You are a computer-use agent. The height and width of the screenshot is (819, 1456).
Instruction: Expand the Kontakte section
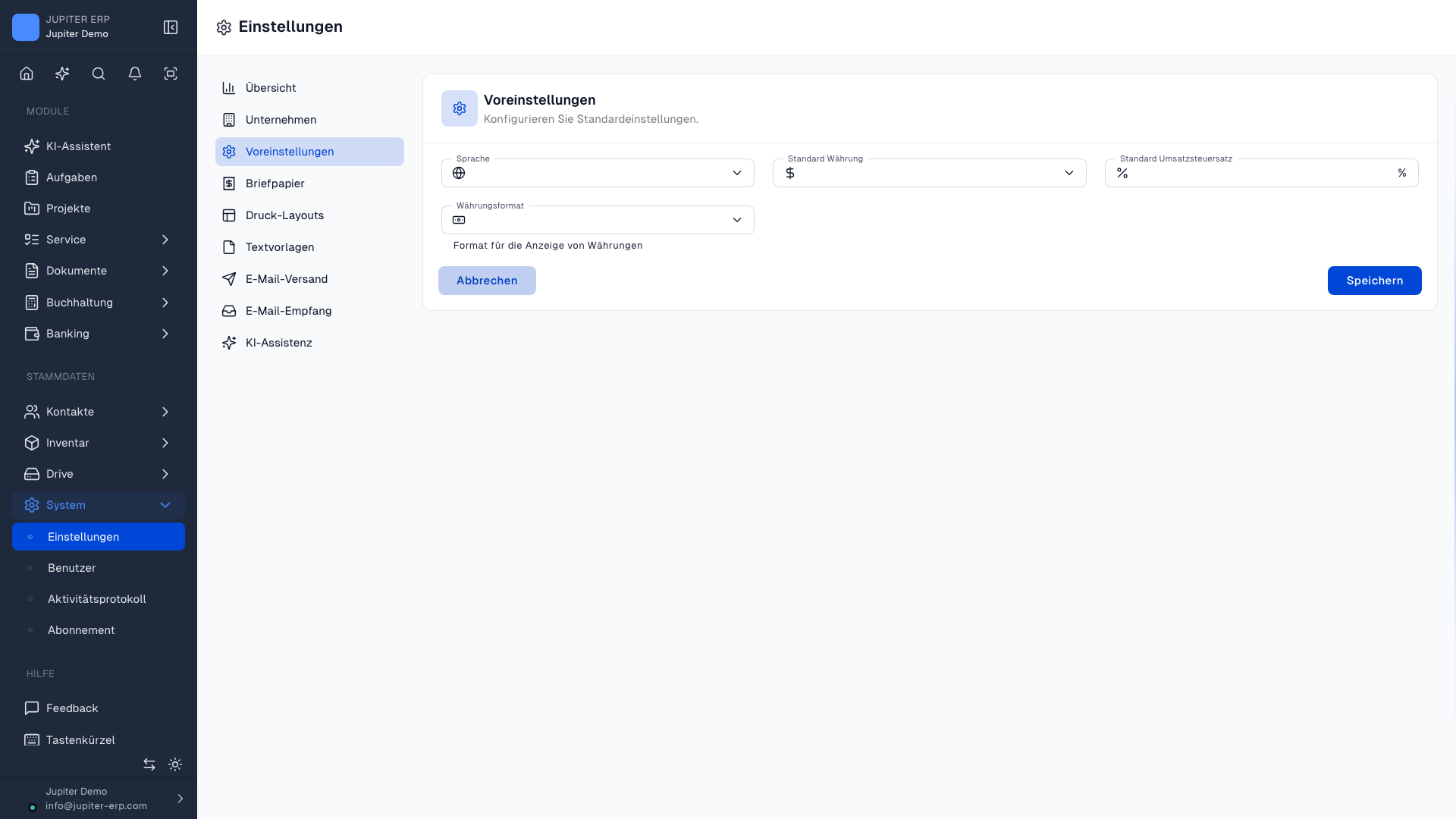99,412
